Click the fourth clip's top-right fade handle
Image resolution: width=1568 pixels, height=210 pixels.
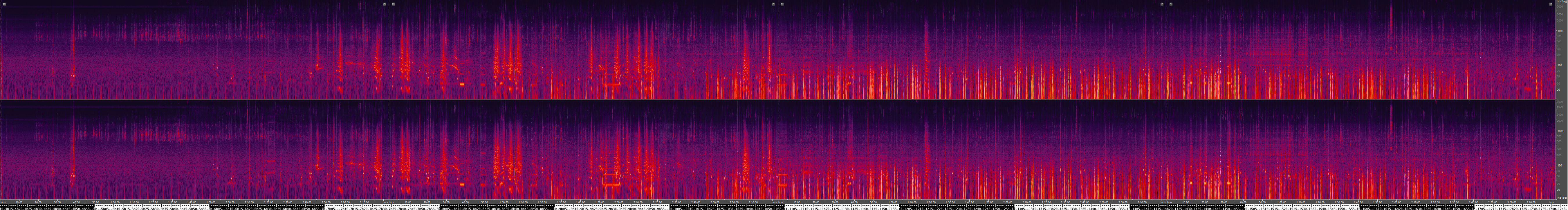(x=1551, y=4)
